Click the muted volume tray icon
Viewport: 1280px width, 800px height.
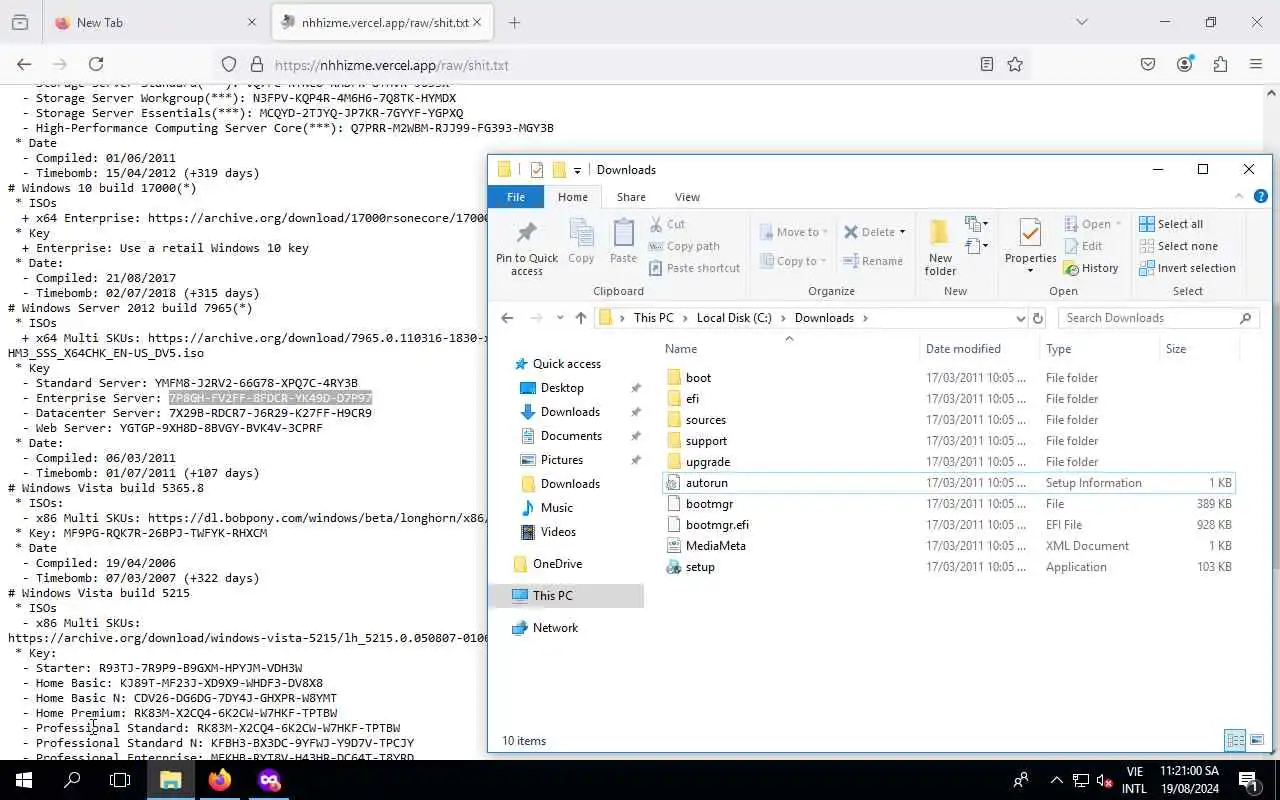(1105, 780)
